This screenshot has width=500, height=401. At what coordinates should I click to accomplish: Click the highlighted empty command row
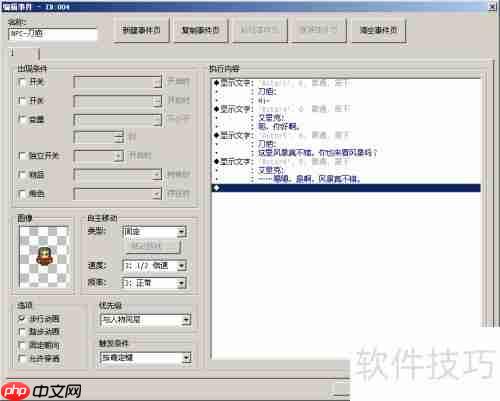pyautogui.click(x=346, y=188)
